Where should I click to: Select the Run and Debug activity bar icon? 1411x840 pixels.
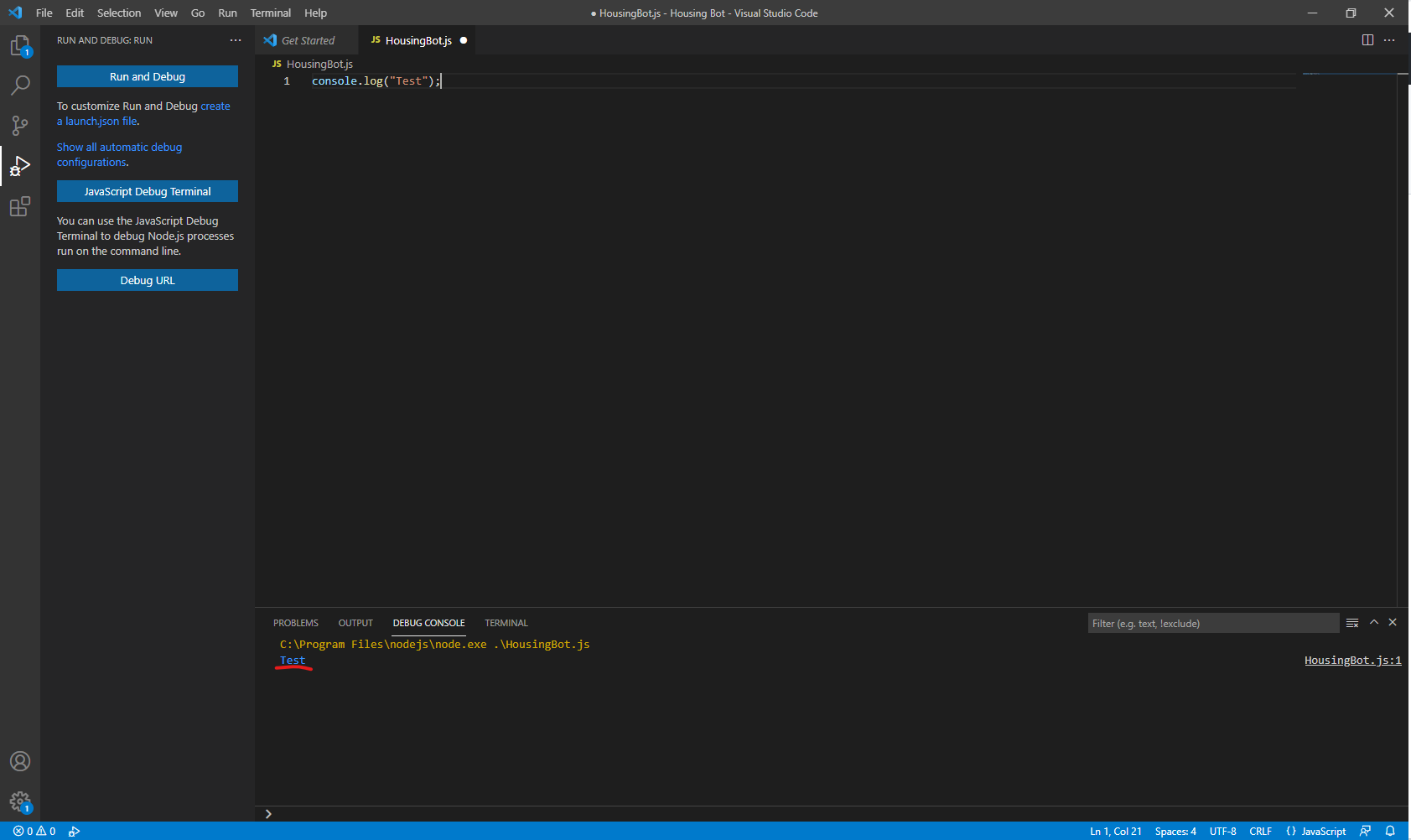point(20,165)
